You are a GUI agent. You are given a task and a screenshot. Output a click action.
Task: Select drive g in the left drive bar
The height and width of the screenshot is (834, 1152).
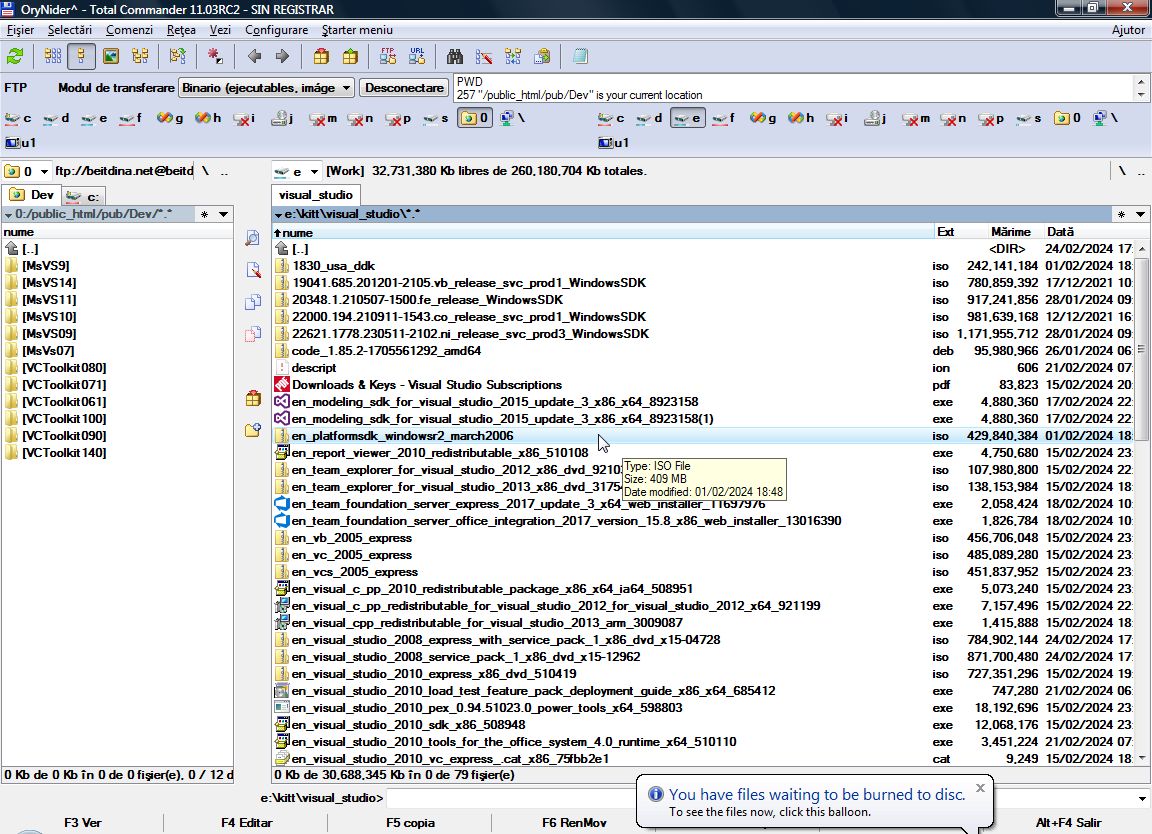coord(170,118)
